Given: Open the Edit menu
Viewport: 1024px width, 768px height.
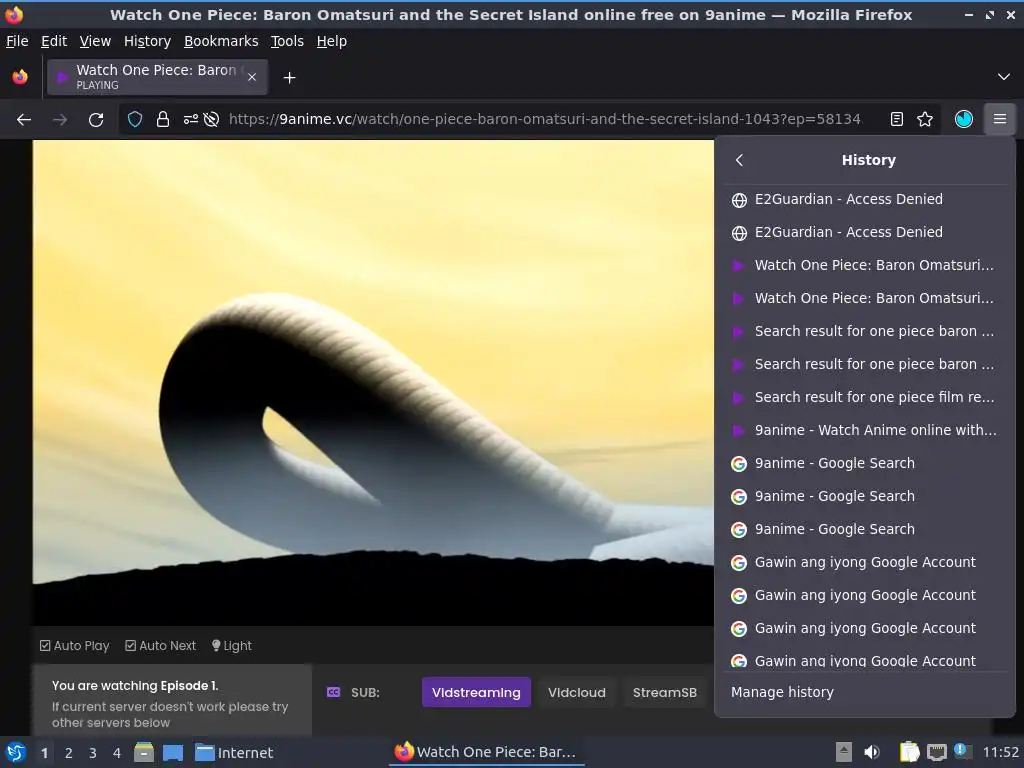Looking at the screenshot, I should click(x=54, y=41).
